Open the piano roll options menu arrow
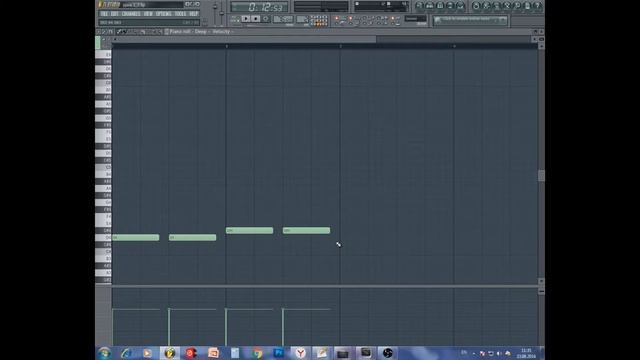The width and height of the screenshot is (640, 360). click(x=98, y=32)
